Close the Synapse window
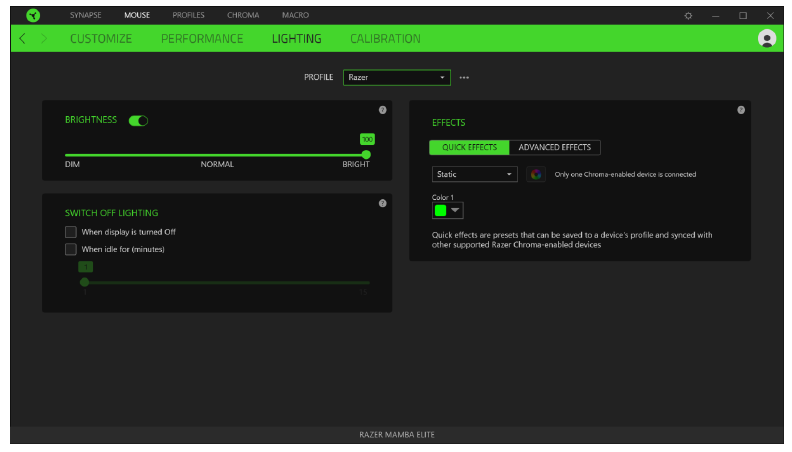This screenshot has width=792, height=452. [x=770, y=16]
